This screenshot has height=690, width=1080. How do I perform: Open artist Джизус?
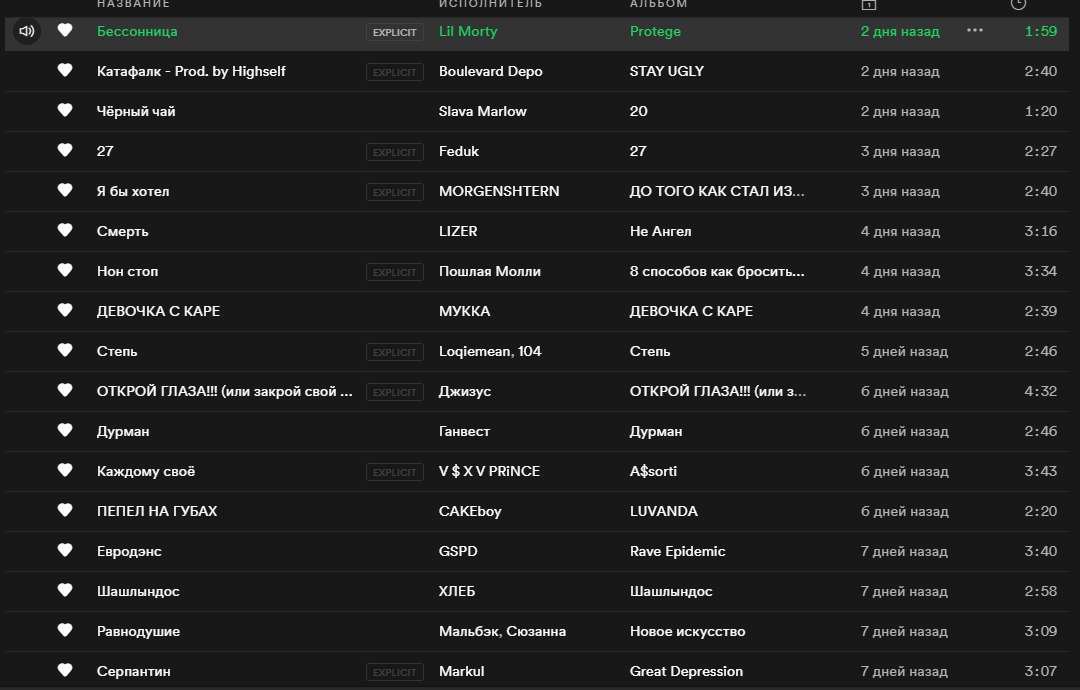pos(465,391)
